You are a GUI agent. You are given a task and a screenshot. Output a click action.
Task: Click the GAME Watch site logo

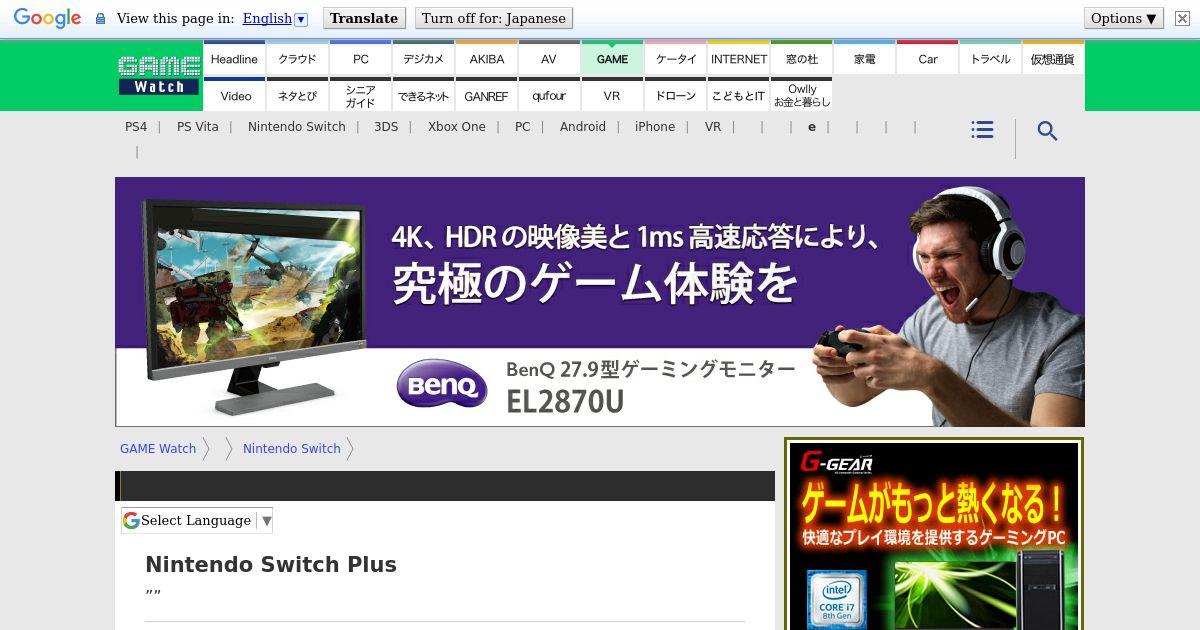click(159, 75)
